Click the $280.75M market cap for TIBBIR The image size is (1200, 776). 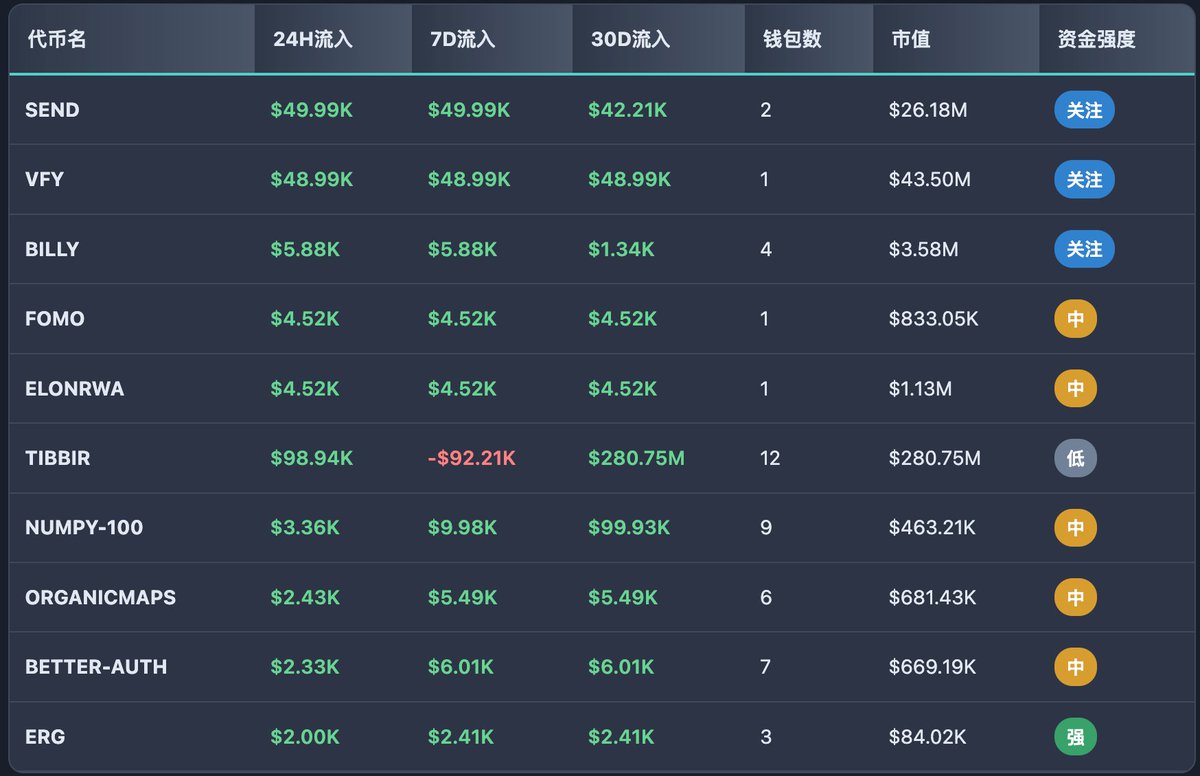934,458
